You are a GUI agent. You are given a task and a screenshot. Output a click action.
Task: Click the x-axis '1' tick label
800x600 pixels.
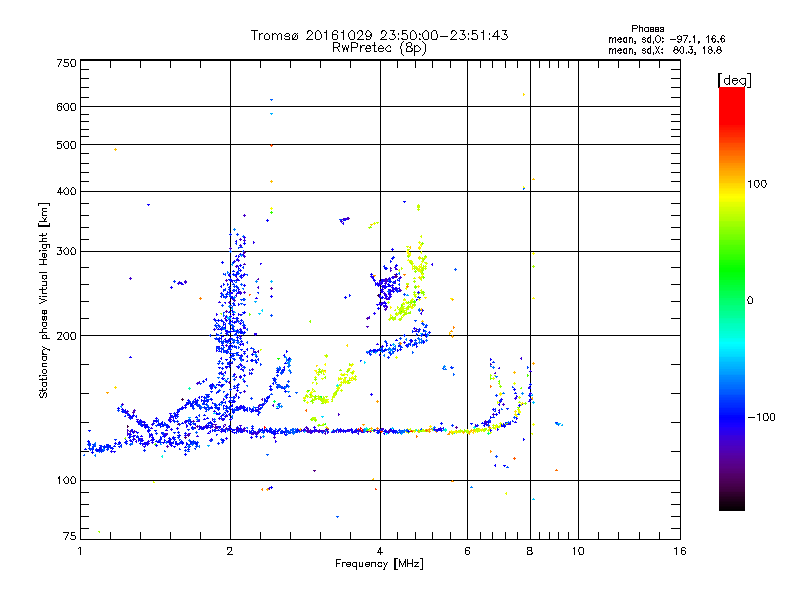[x=80, y=551]
